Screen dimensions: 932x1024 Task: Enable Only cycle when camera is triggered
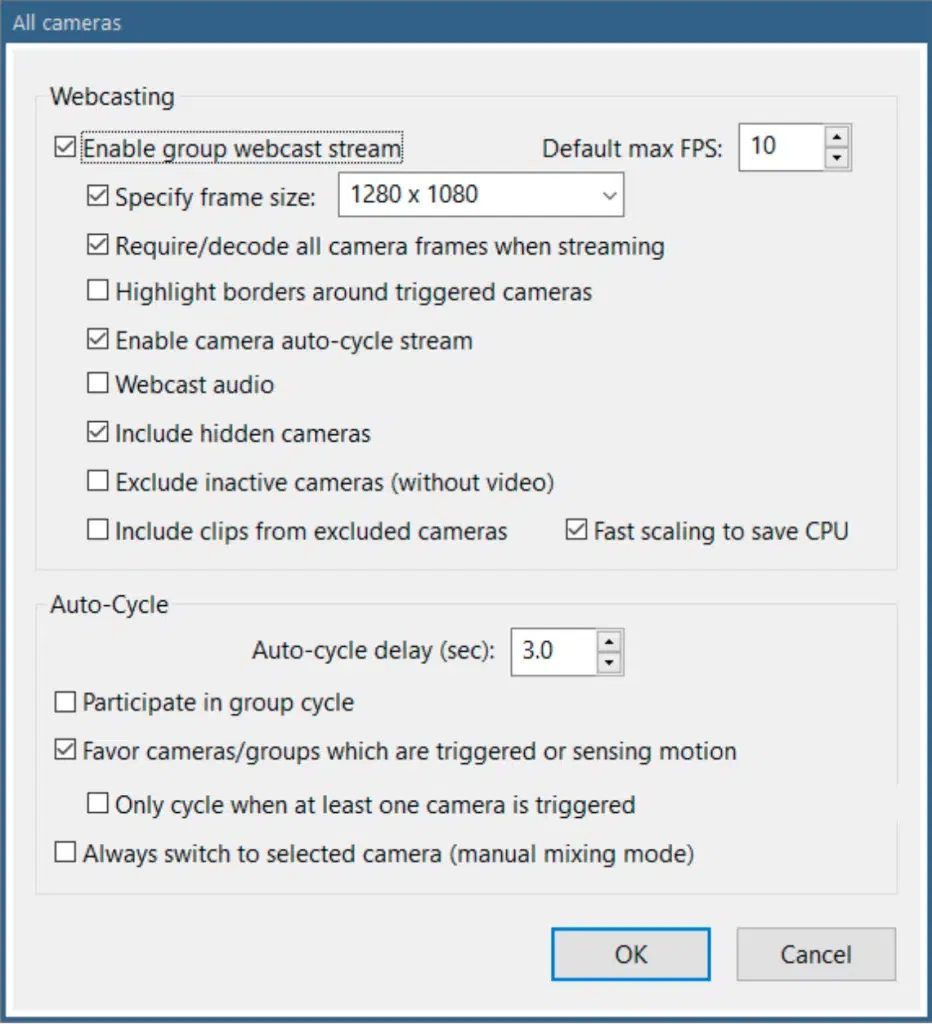coord(98,803)
